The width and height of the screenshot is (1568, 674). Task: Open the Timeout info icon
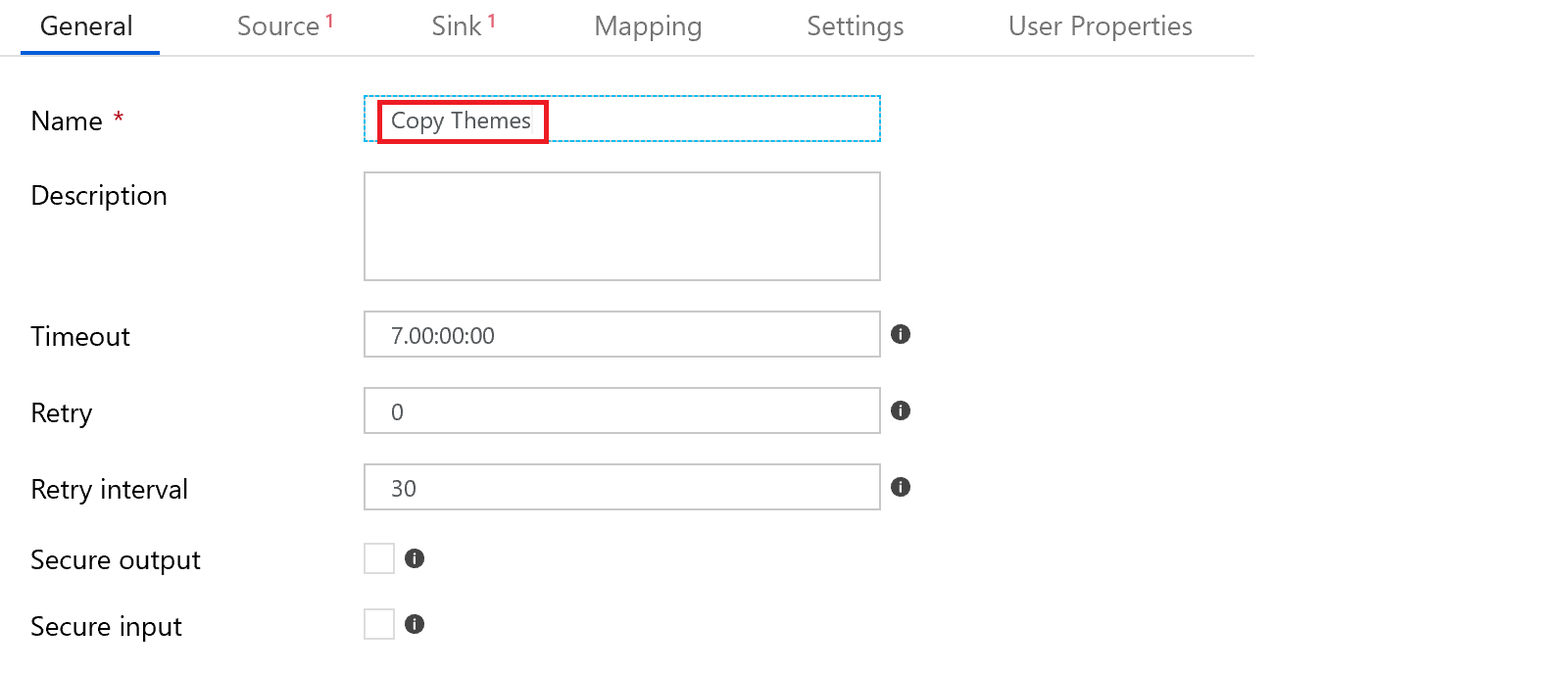pyautogui.click(x=901, y=334)
